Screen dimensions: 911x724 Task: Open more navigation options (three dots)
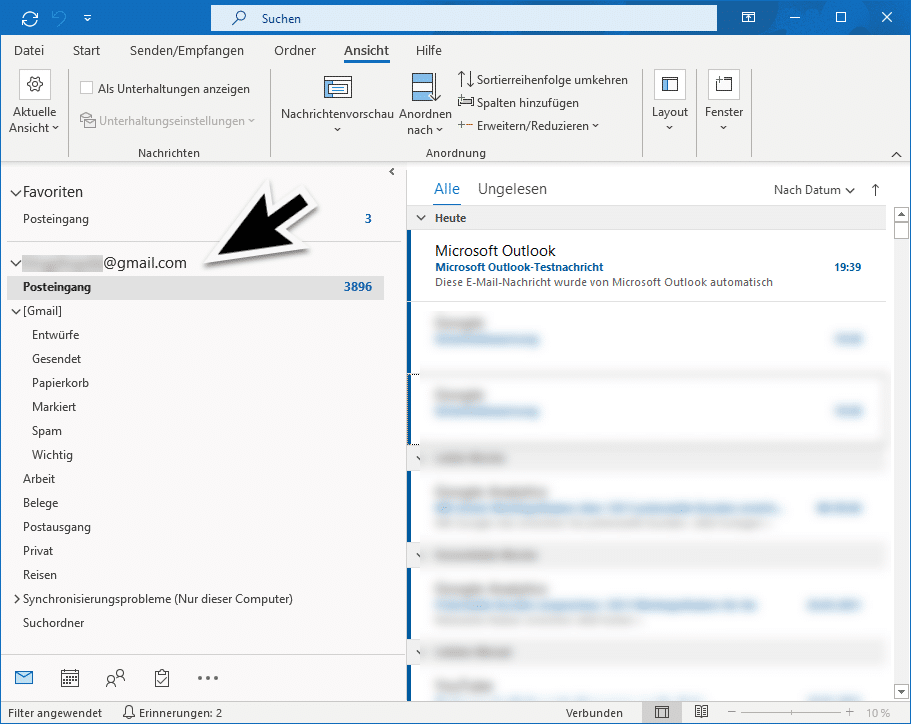click(207, 678)
